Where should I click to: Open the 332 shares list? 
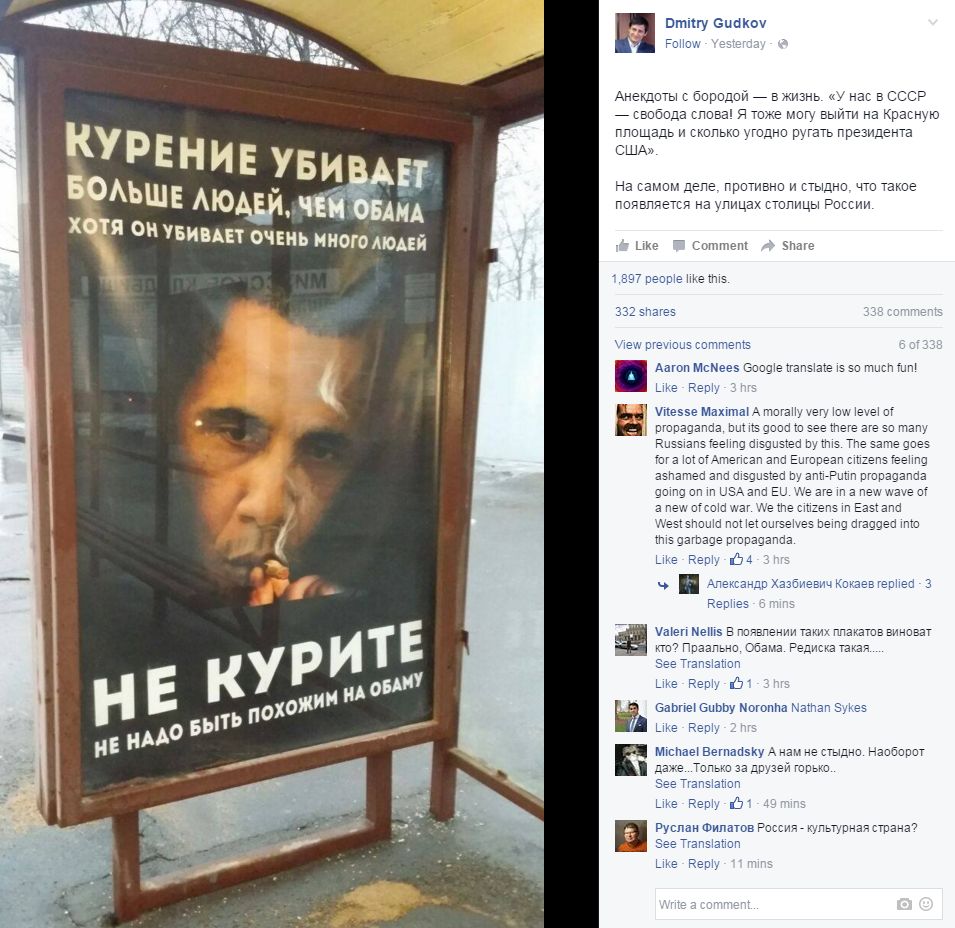pos(645,312)
